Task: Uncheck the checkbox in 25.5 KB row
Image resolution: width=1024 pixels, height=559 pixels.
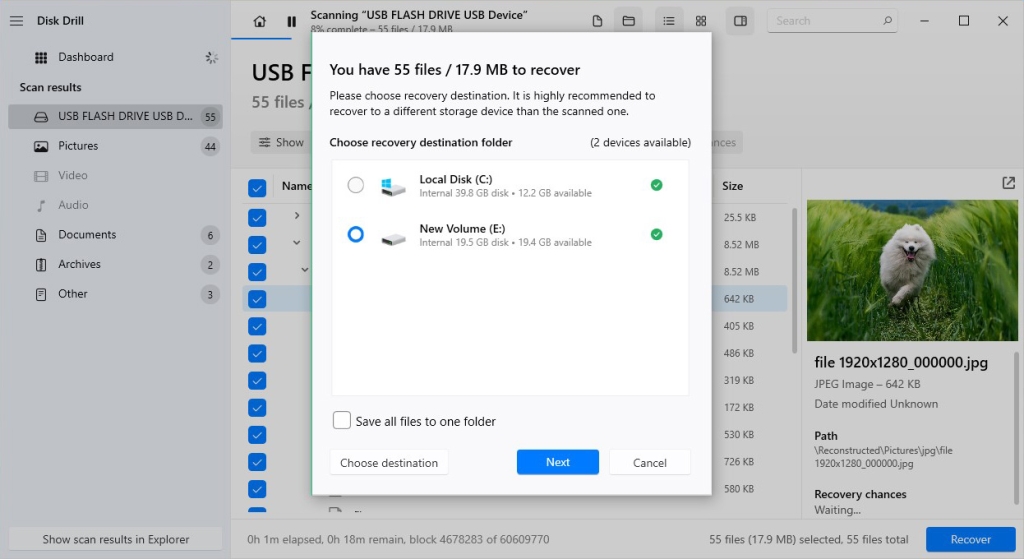Action: (x=257, y=217)
